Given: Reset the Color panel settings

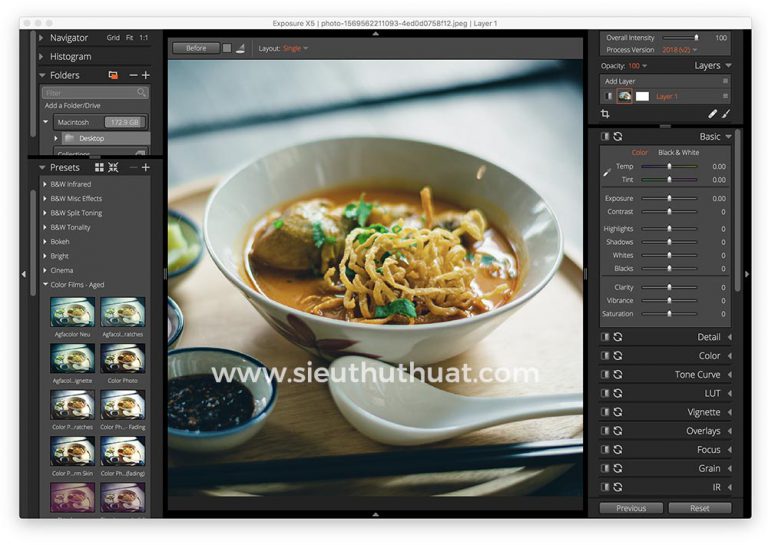Looking at the screenshot, I should (618, 355).
